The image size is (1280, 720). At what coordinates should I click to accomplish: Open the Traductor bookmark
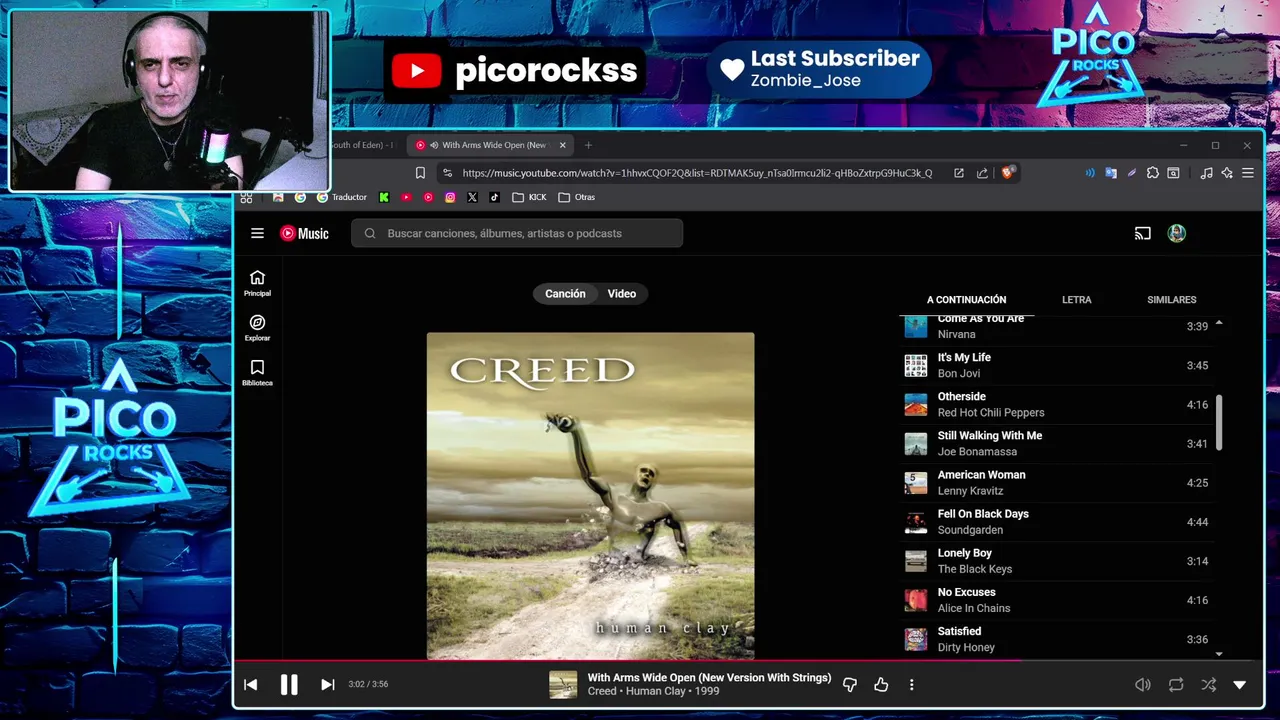tap(342, 197)
